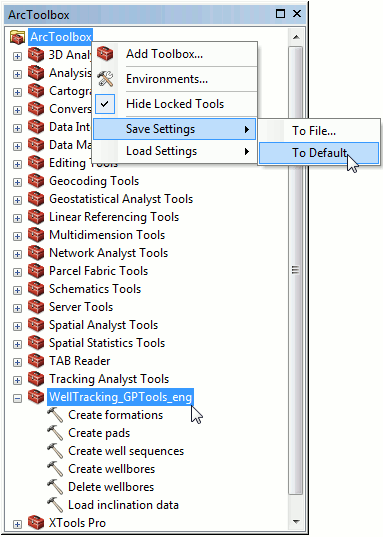Click the Geocoding Tools toolbox icon
This screenshot has height=537, width=383.
pos(36,181)
